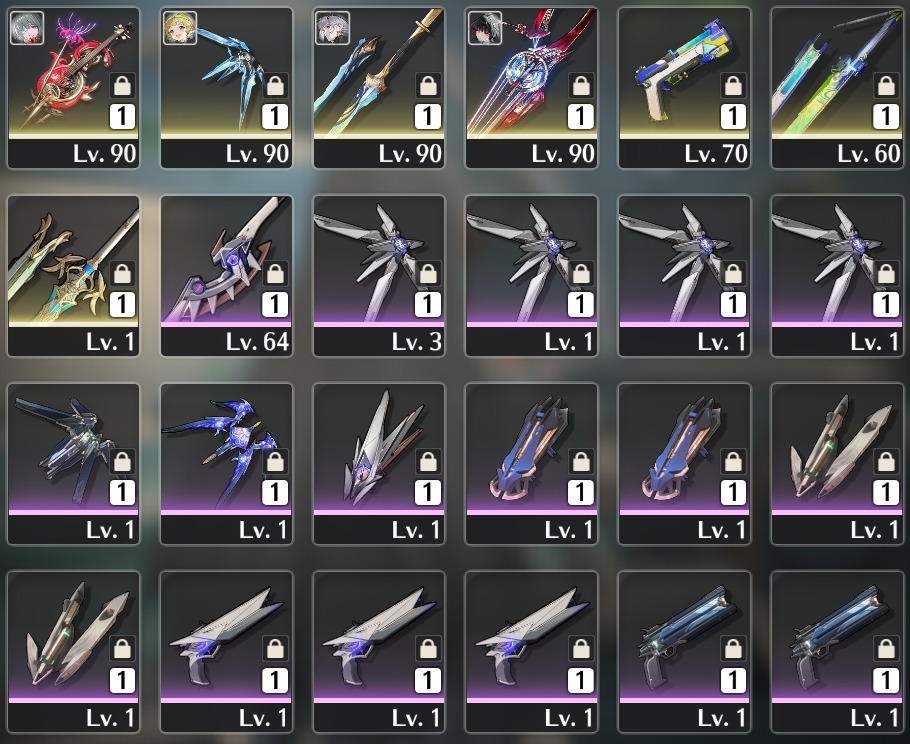Click the blonde character portrait icon
Viewport: 910px width, 744px height.
tap(179, 28)
